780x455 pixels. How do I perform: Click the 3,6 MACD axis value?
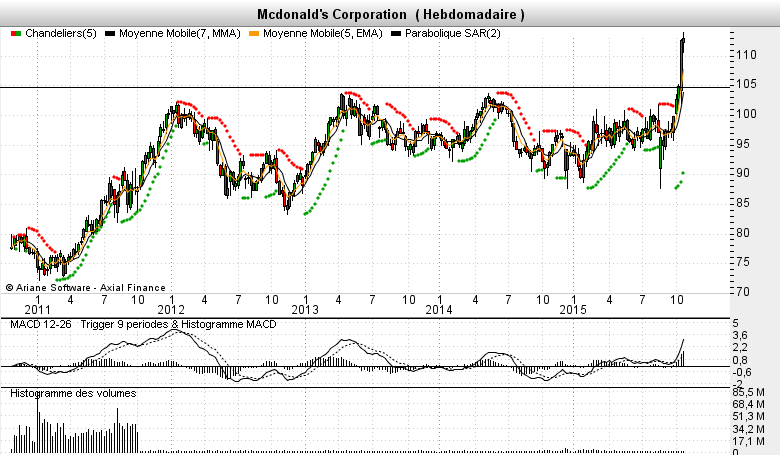740,335
